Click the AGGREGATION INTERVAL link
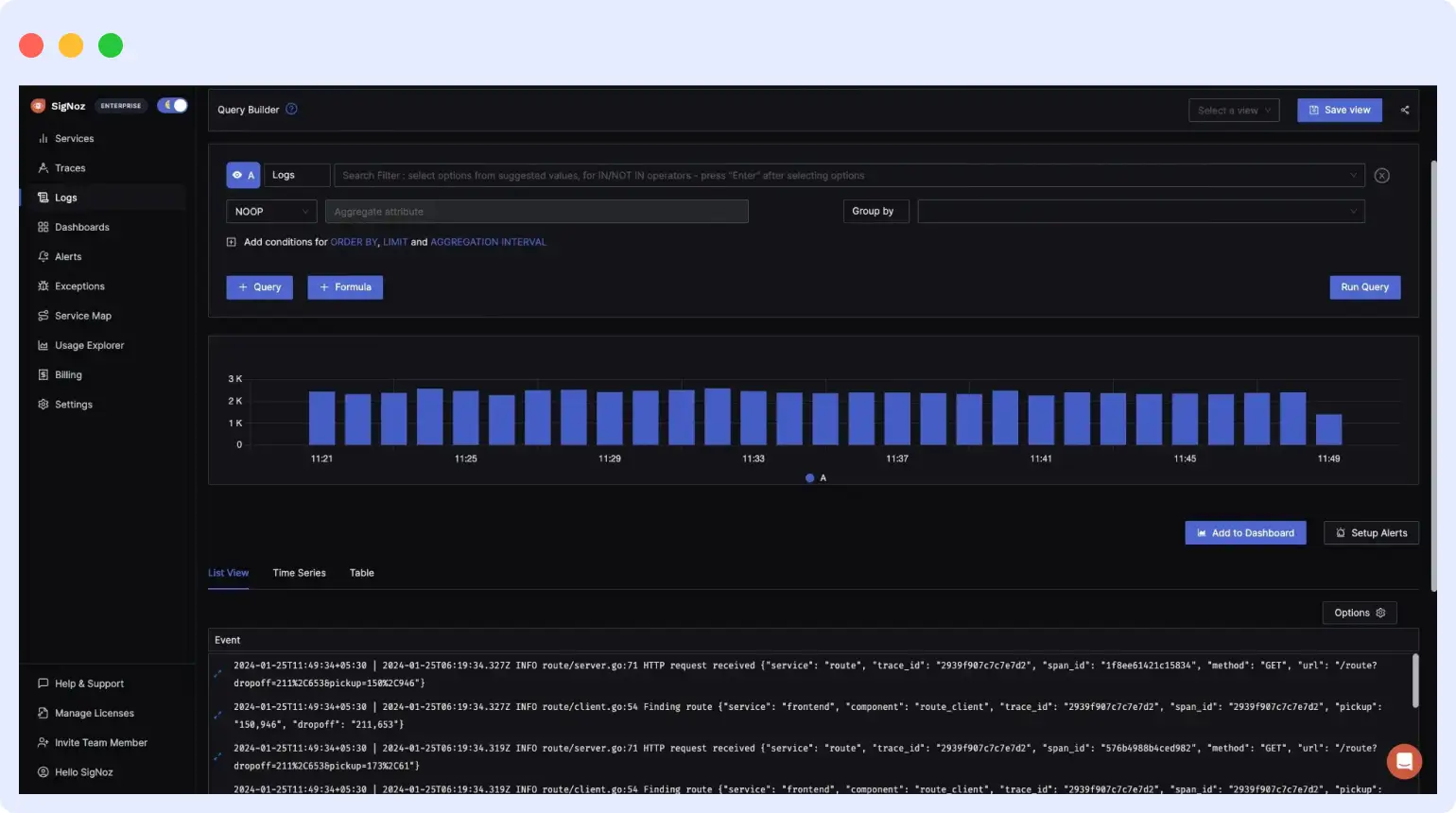The image size is (1456, 813). click(489, 242)
